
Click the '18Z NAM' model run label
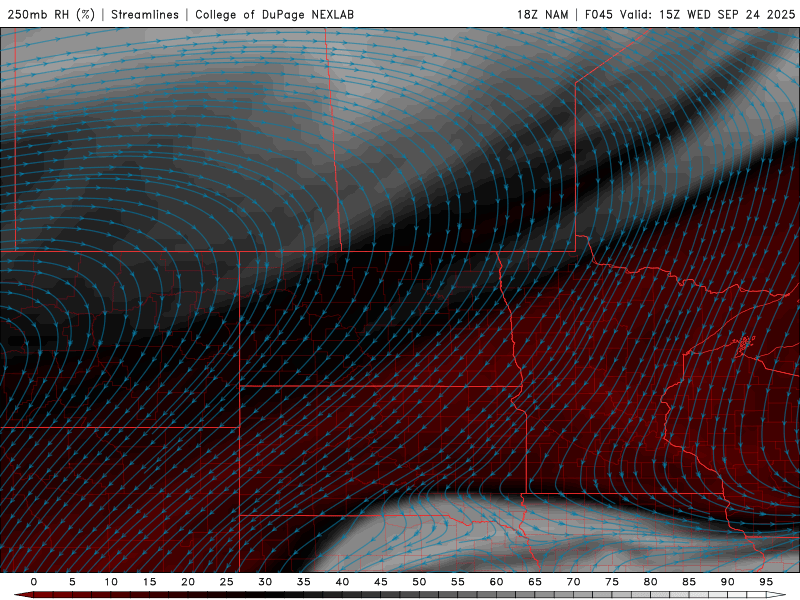coord(542,14)
